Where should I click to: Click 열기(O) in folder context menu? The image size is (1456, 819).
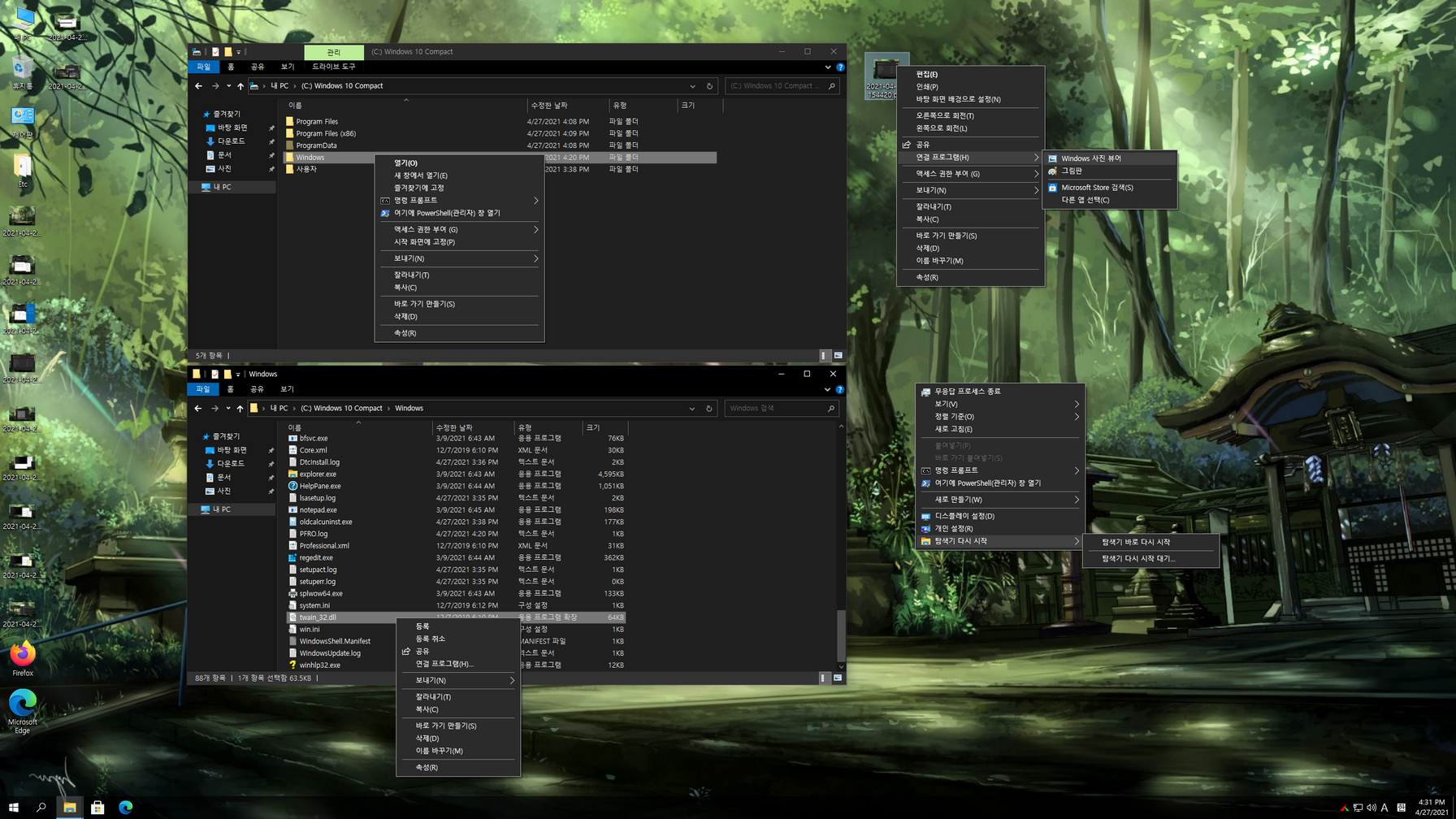point(459,163)
